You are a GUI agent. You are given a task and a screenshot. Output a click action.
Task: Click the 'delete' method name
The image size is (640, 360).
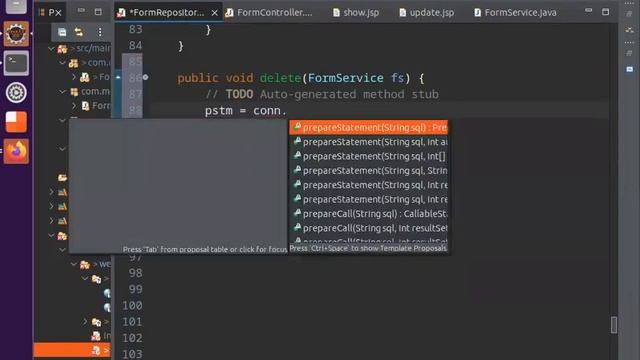[280, 78]
